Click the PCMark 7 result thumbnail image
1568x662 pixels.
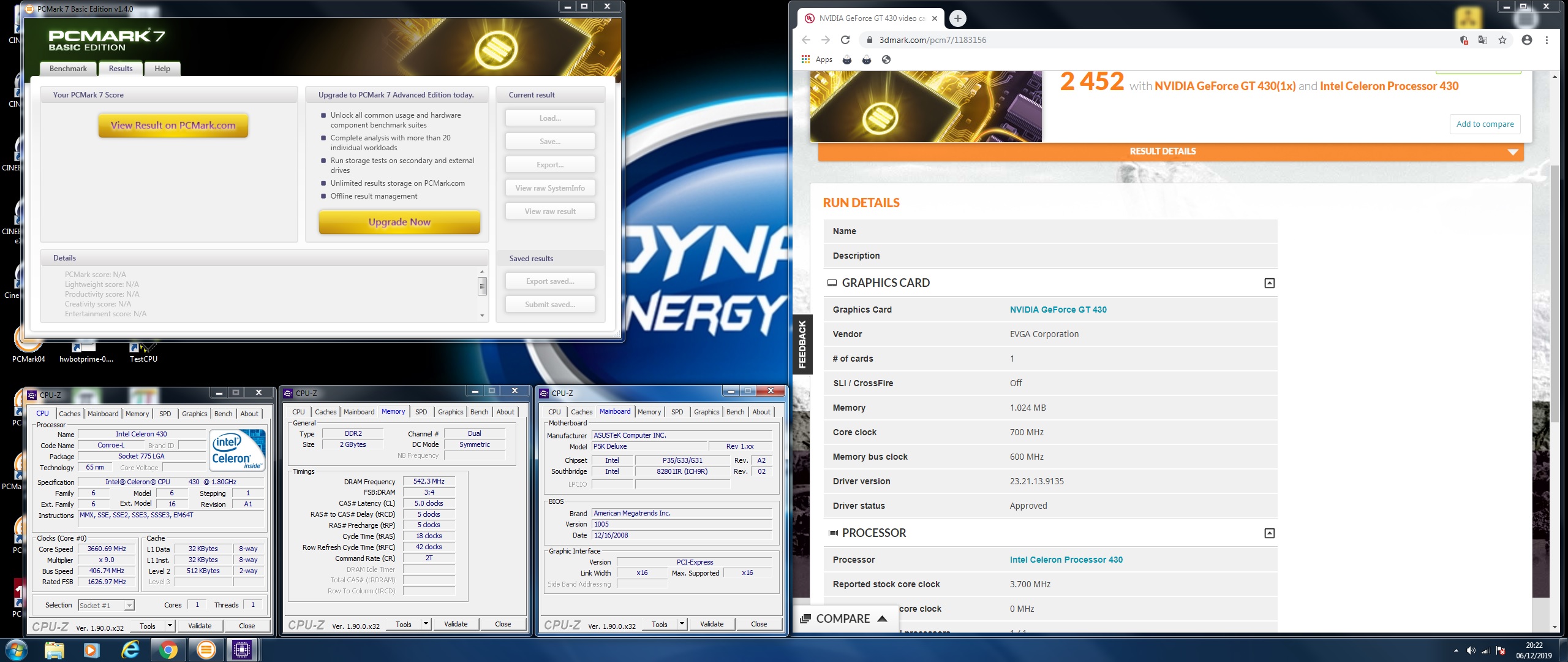925,107
